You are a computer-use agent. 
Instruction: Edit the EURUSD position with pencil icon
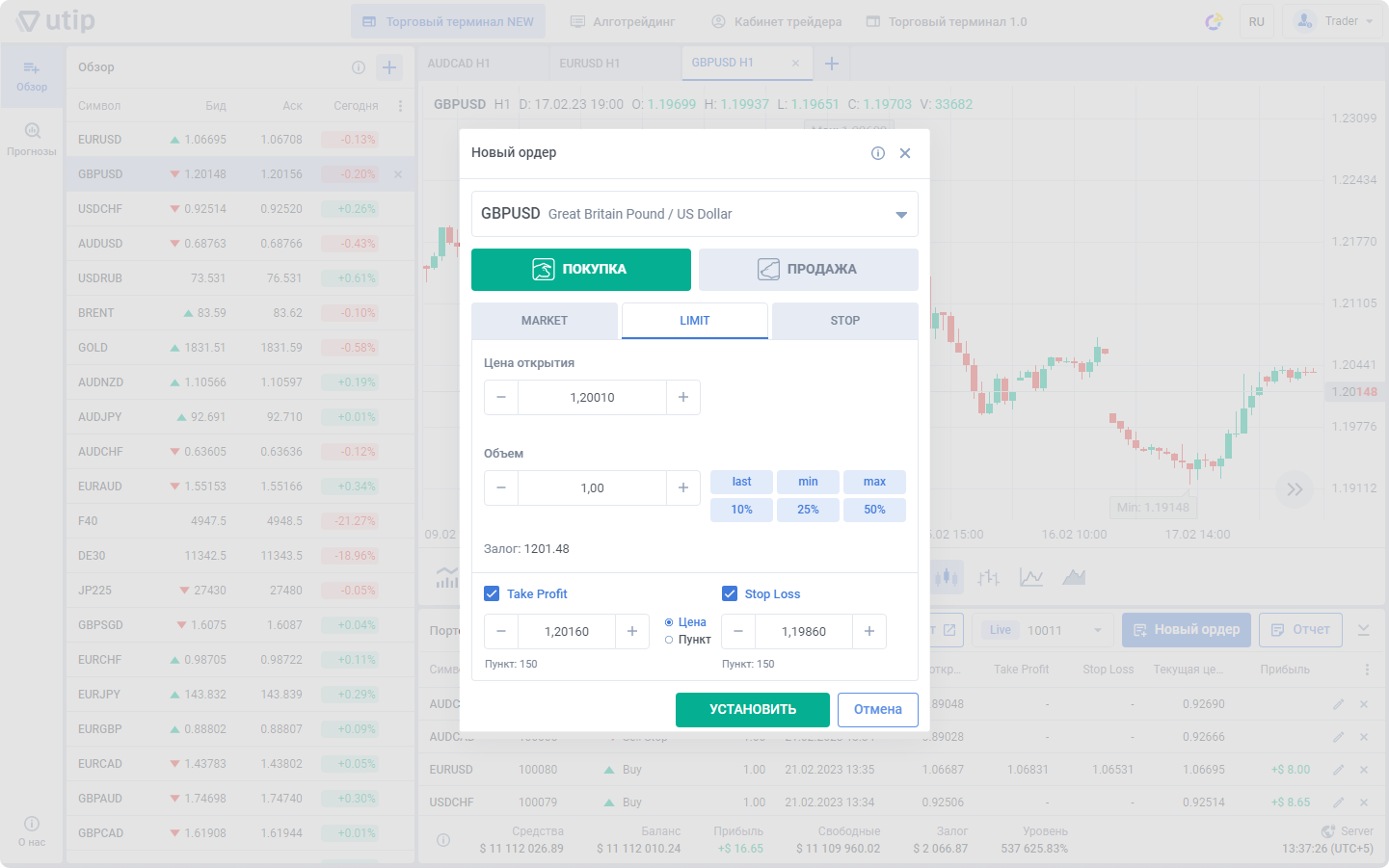click(x=1338, y=770)
